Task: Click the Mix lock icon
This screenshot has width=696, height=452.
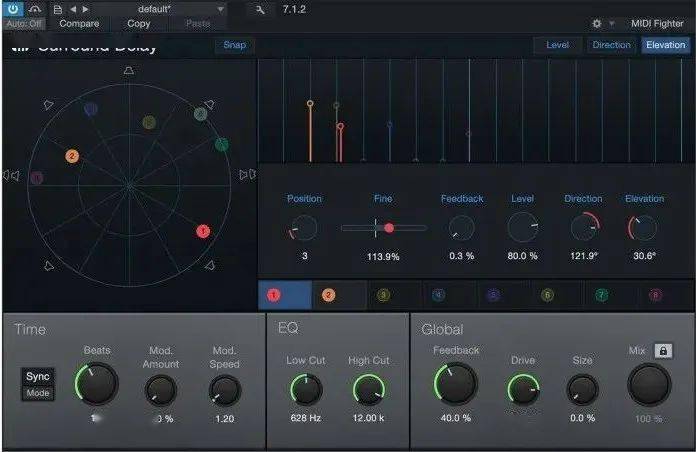Action: [662, 351]
